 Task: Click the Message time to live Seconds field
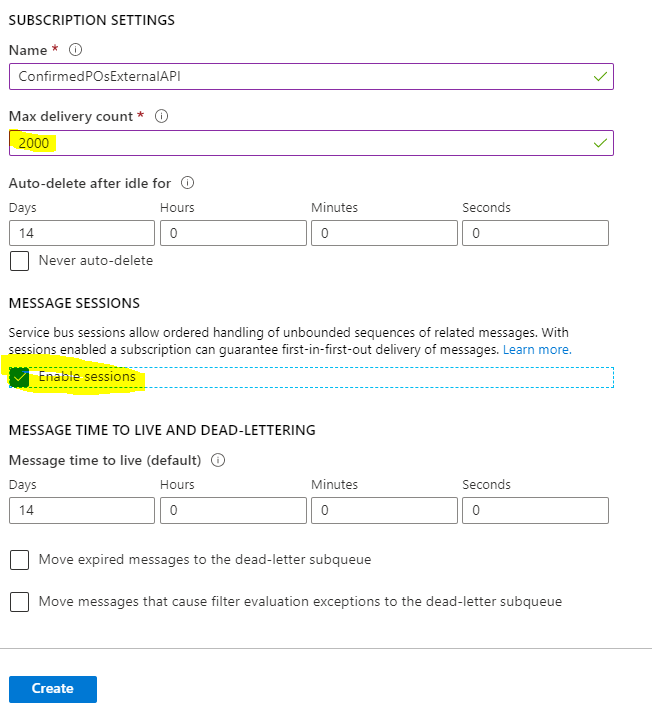pyautogui.click(x=535, y=510)
